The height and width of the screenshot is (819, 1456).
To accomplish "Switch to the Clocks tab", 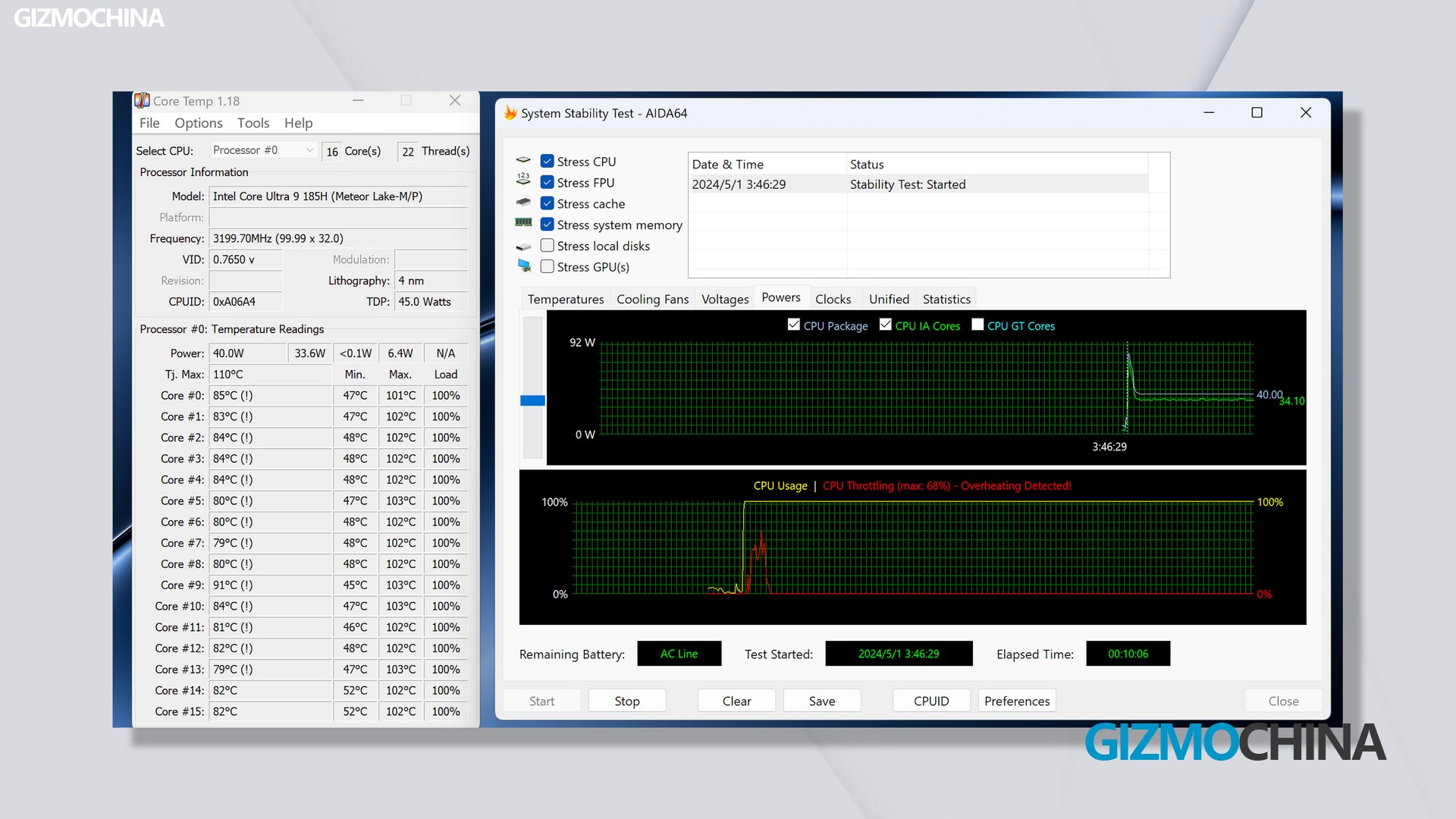I will pyautogui.click(x=833, y=299).
